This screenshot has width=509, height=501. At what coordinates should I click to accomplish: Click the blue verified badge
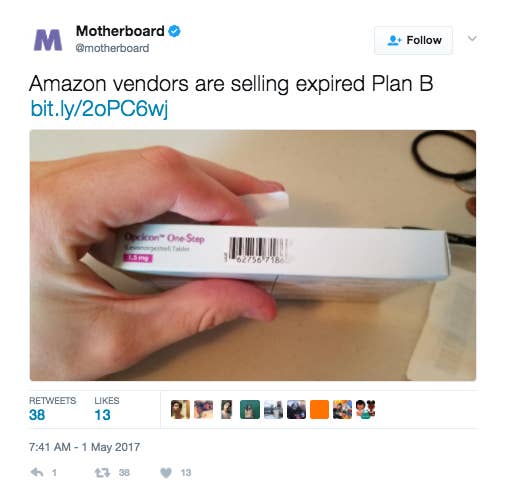tap(174, 31)
